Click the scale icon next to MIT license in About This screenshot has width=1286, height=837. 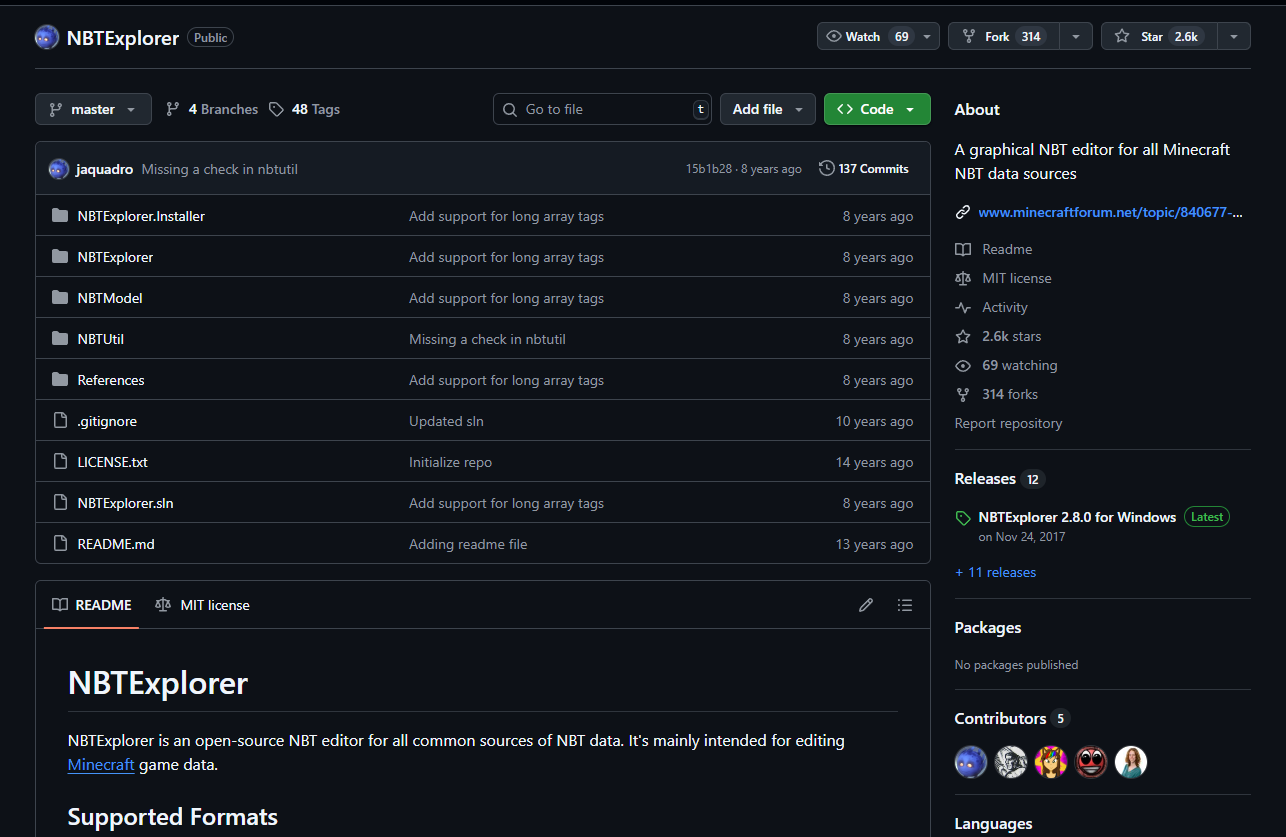(x=963, y=278)
